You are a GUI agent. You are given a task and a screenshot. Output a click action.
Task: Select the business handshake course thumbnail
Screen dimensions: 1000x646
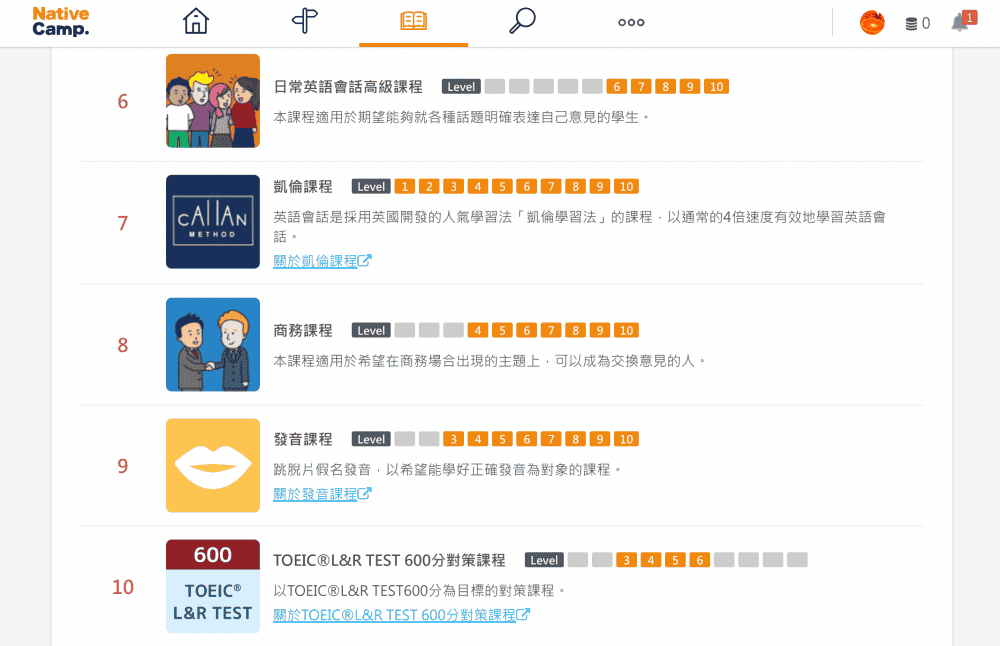tap(213, 344)
